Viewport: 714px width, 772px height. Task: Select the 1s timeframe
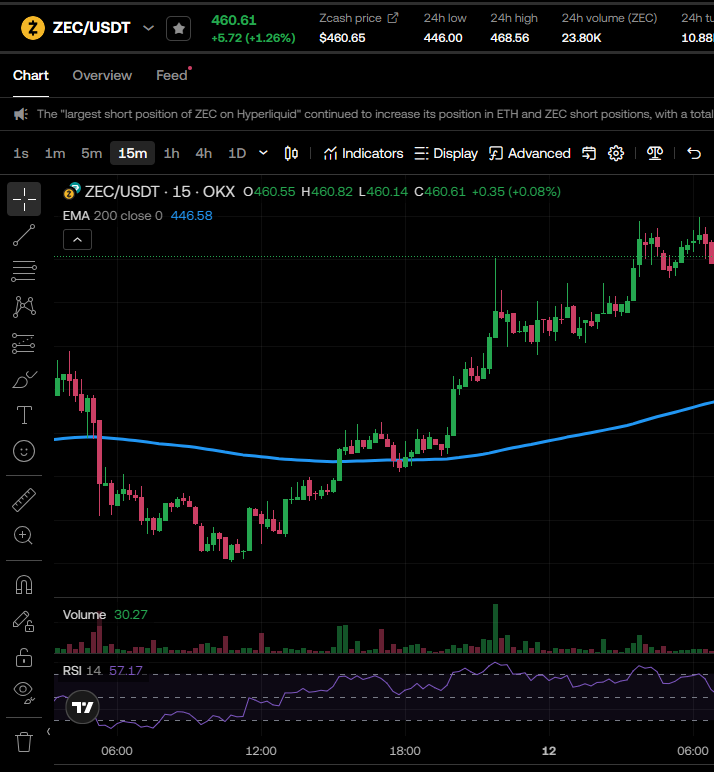(21, 153)
